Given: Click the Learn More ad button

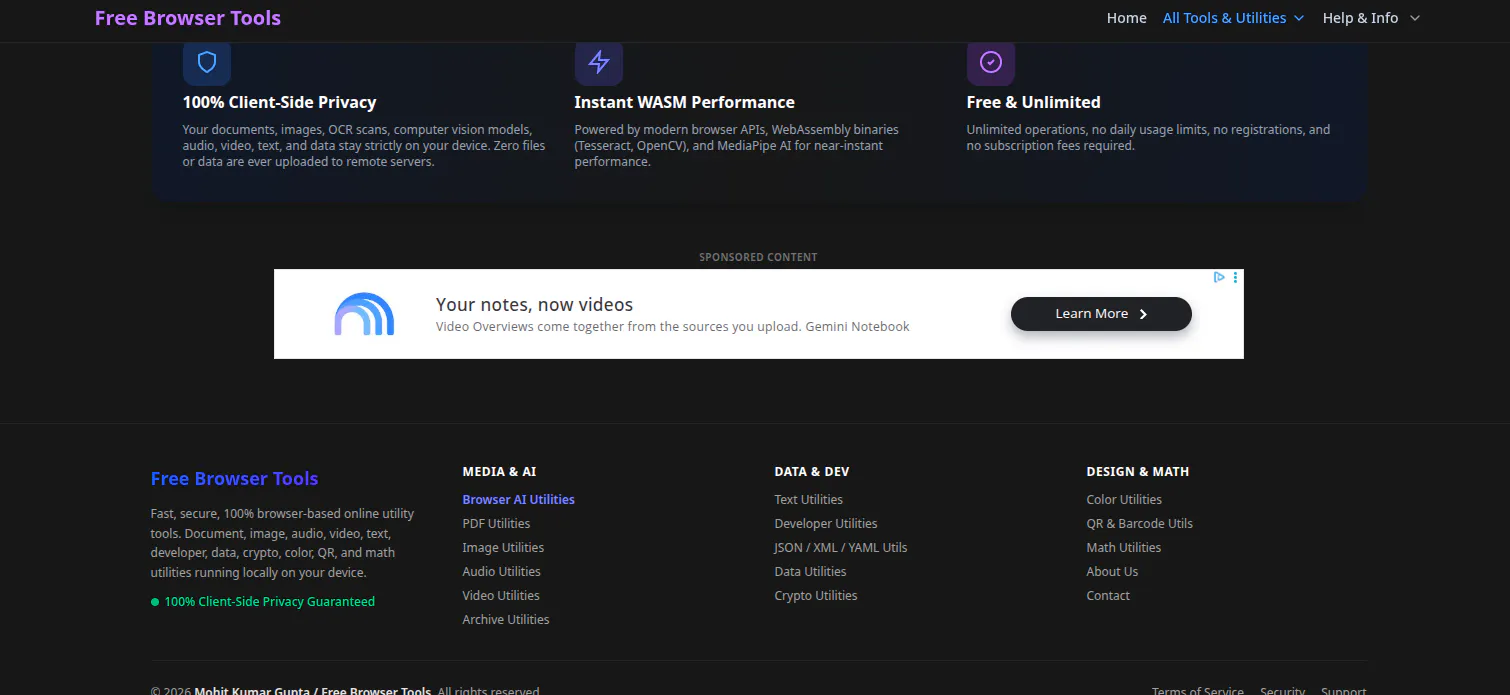Looking at the screenshot, I should pos(1101,314).
